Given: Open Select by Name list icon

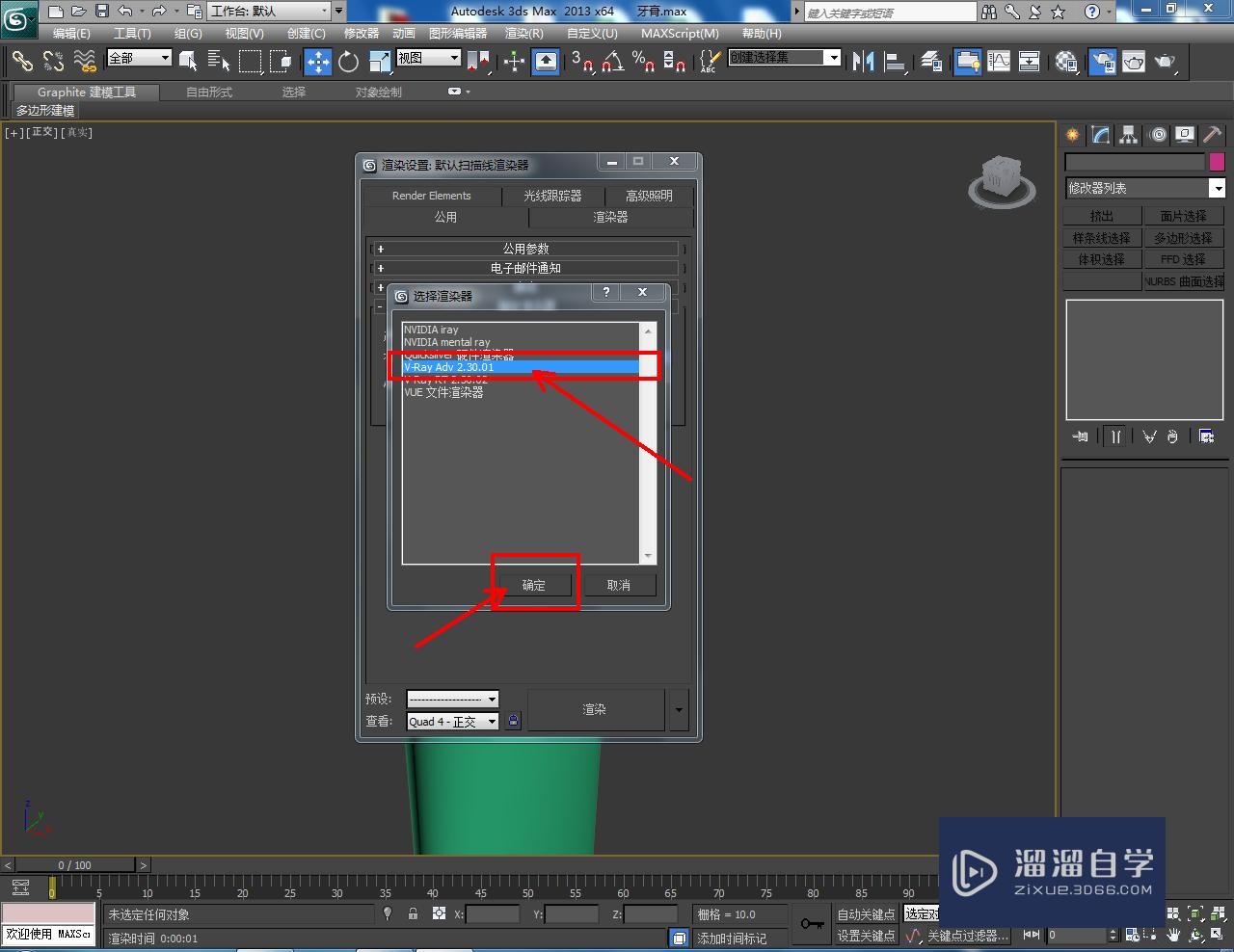Looking at the screenshot, I should pyautogui.click(x=219, y=62).
